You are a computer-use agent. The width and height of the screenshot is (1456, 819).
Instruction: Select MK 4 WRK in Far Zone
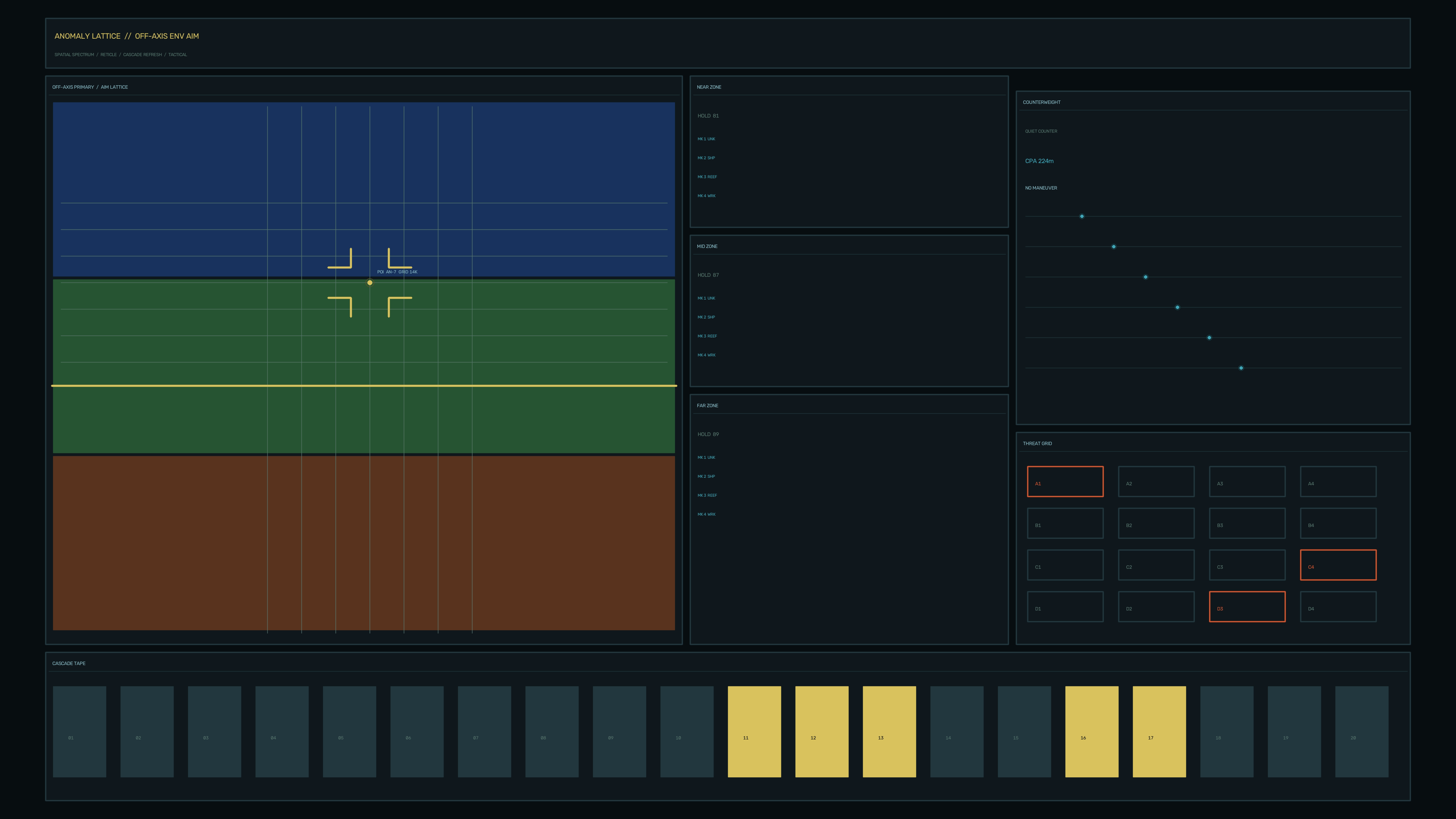[706, 515]
